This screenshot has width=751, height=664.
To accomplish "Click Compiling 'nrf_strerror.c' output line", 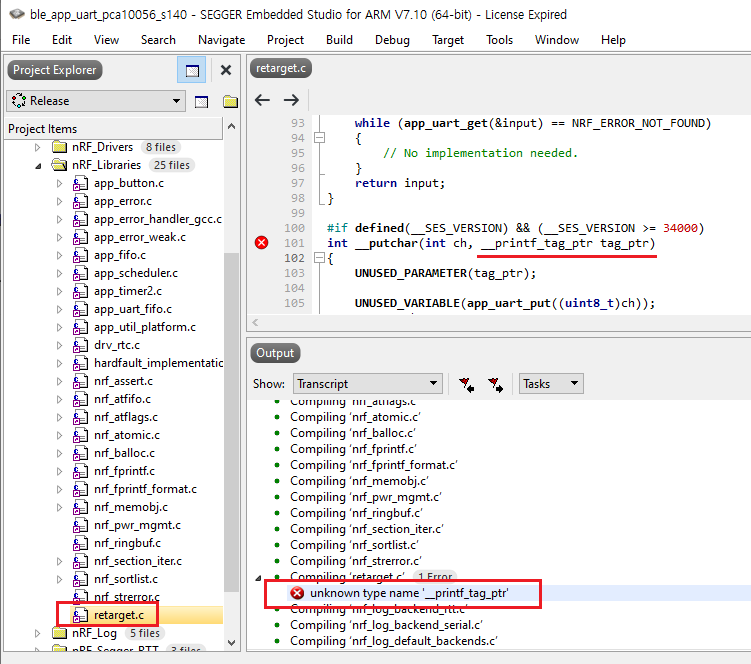I will pyautogui.click(x=355, y=561).
